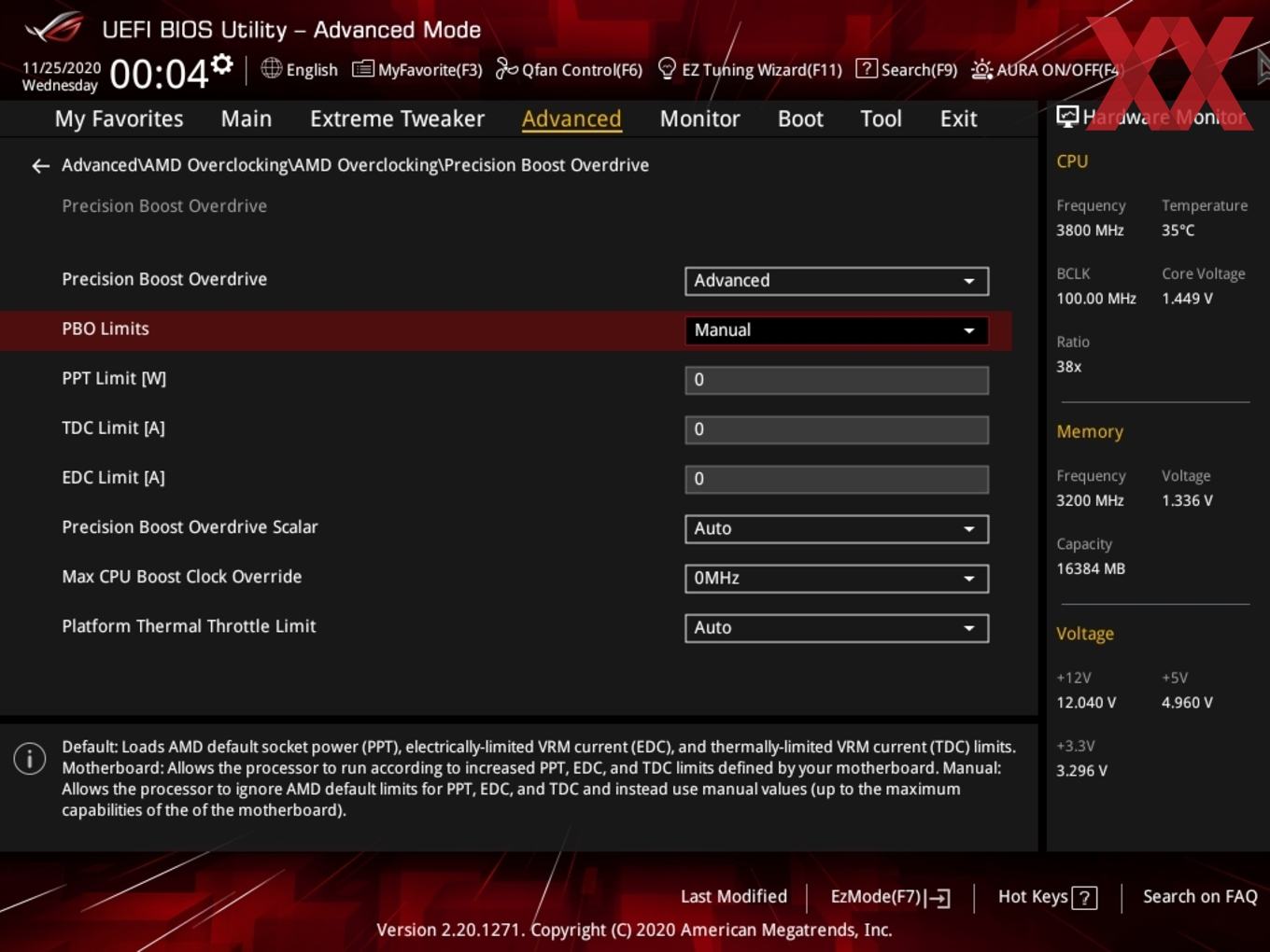The width and height of the screenshot is (1270, 952).
Task: Launch EZ Tuning Wizard(F11) bulb icon
Action: [x=667, y=68]
